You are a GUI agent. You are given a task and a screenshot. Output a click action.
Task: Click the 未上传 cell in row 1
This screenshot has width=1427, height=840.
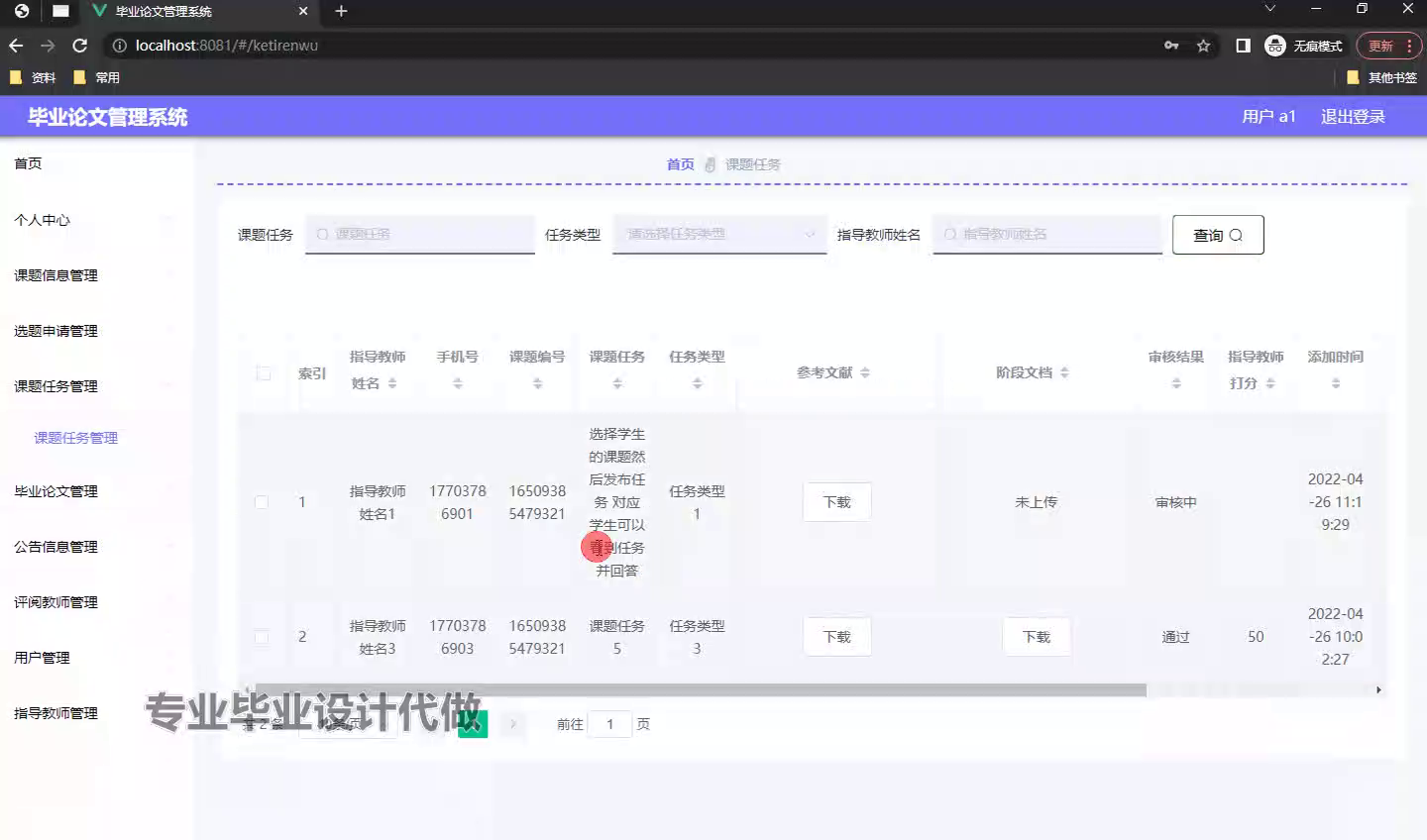(1037, 502)
